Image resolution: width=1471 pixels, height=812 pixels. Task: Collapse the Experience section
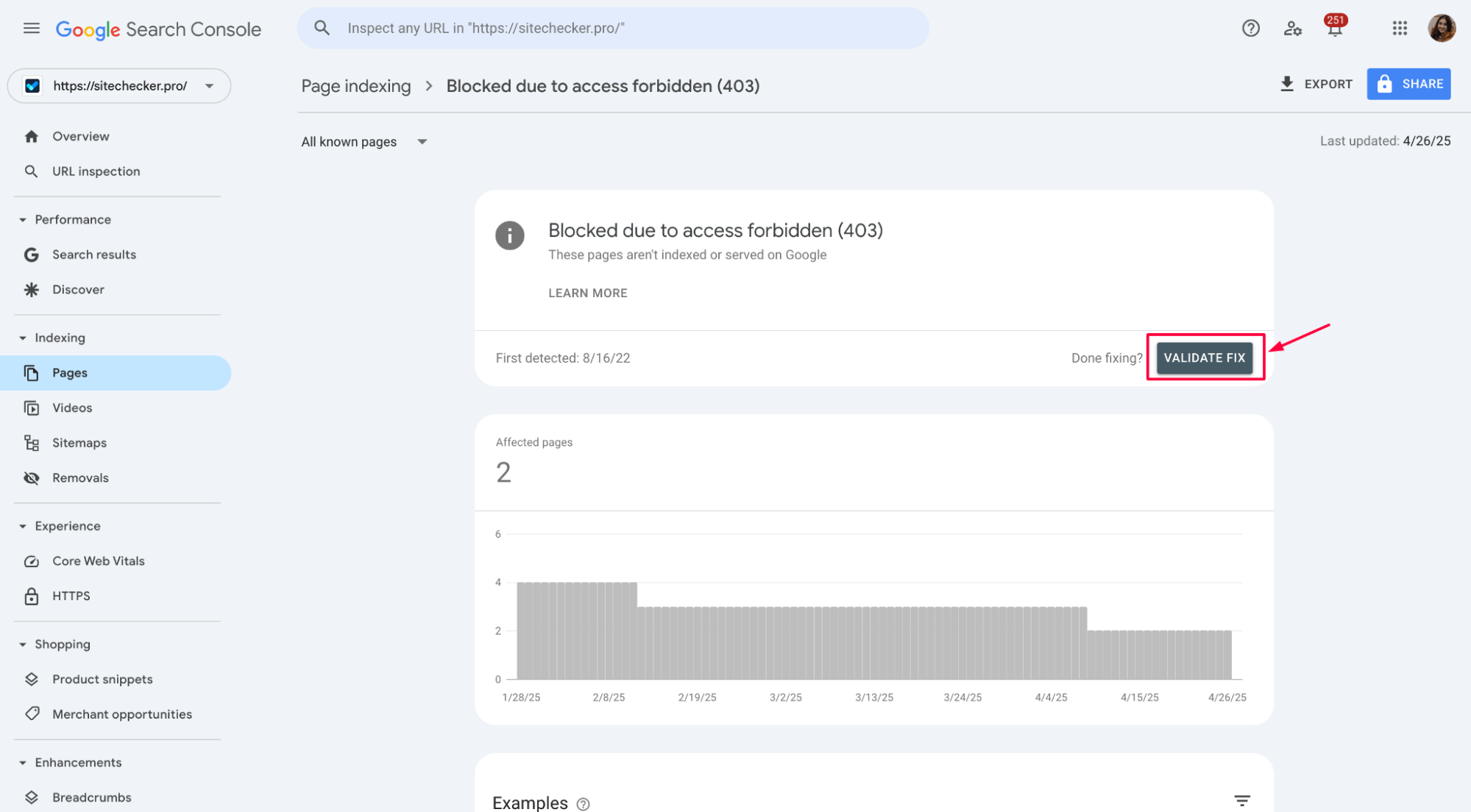(x=23, y=527)
